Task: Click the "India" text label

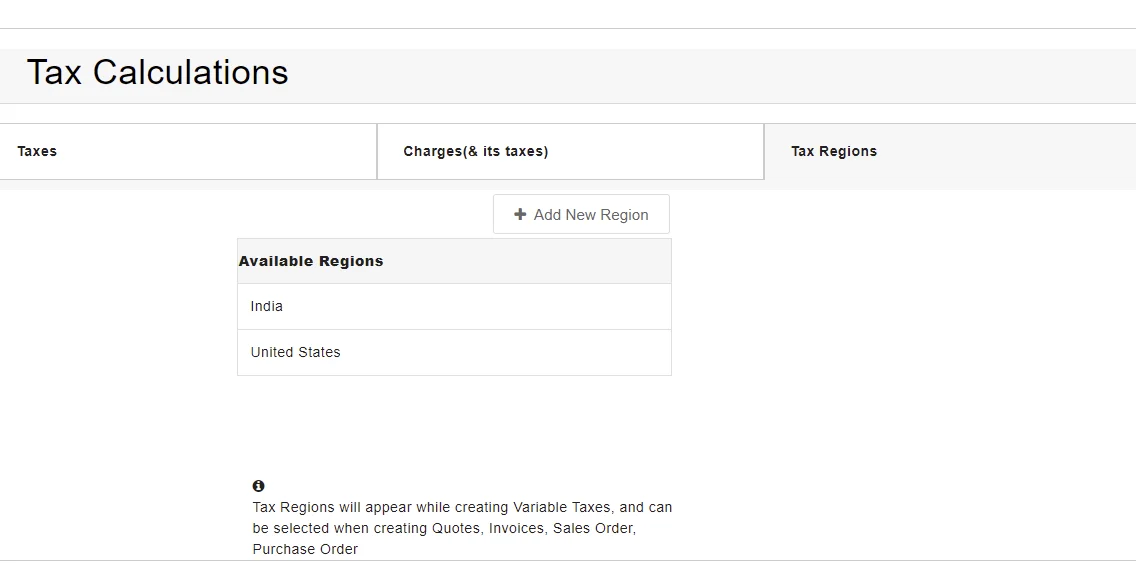Action: click(x=267, y=307)
